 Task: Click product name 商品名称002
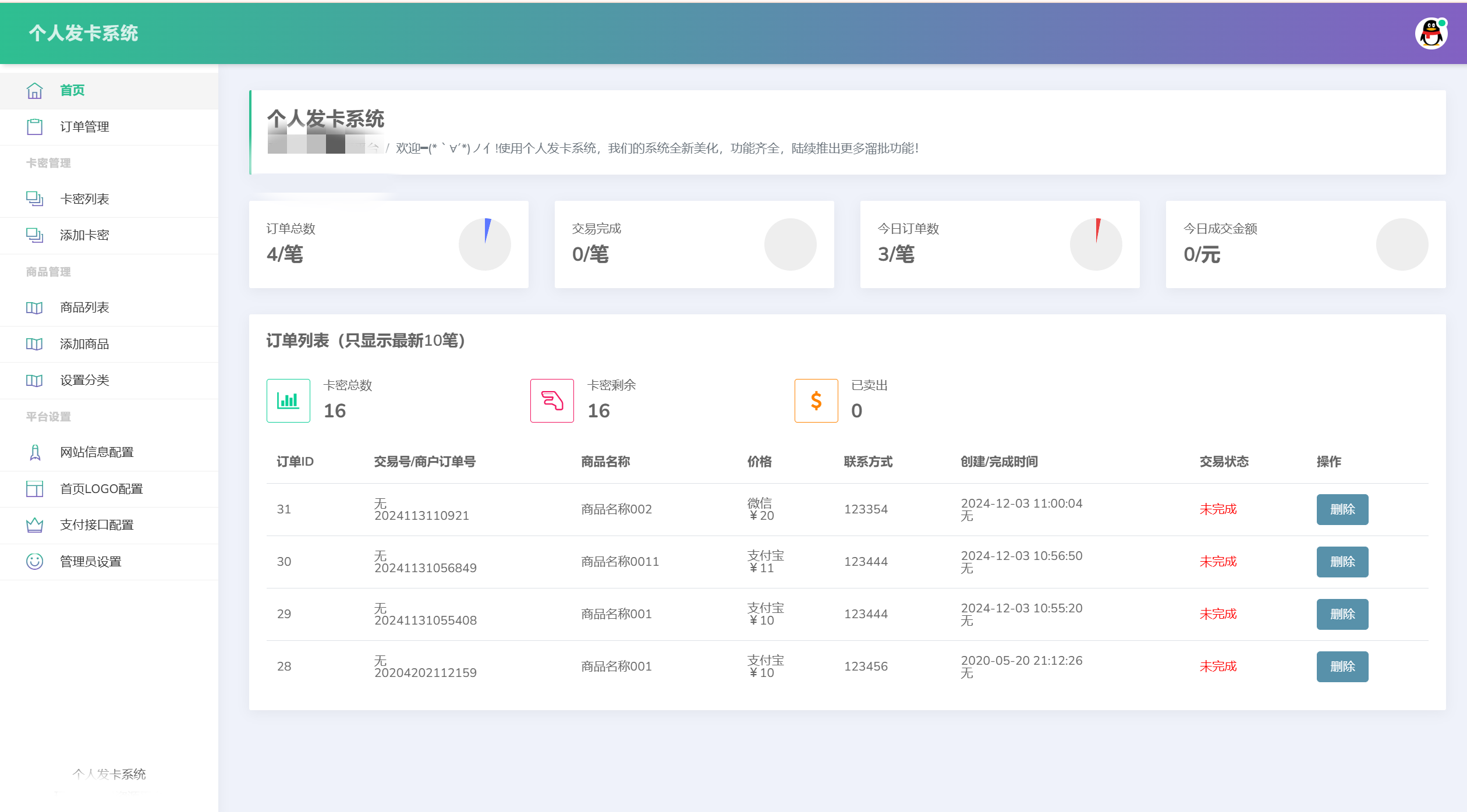click(x=616, y=509)
